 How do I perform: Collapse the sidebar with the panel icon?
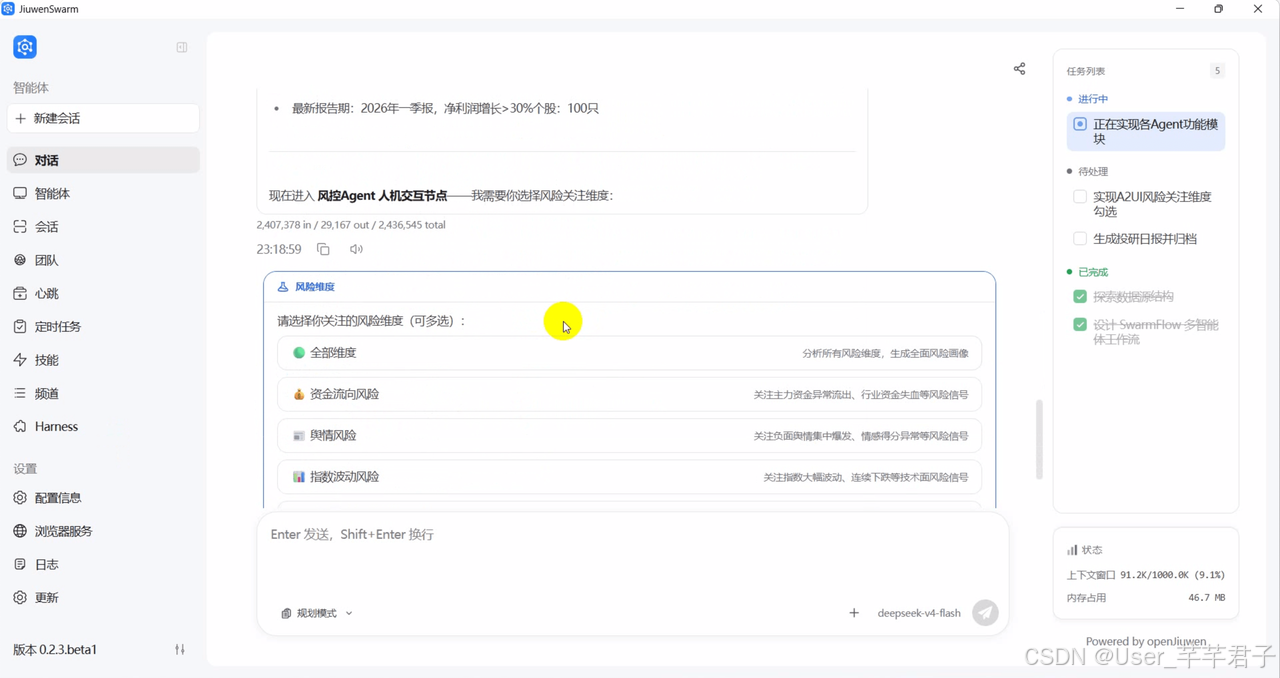coord(182,47)
